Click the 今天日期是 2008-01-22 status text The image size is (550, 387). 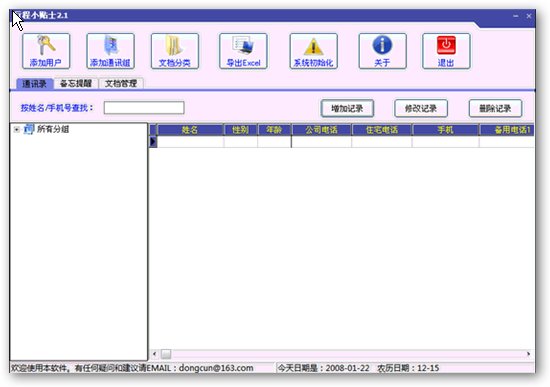[324, 368]
